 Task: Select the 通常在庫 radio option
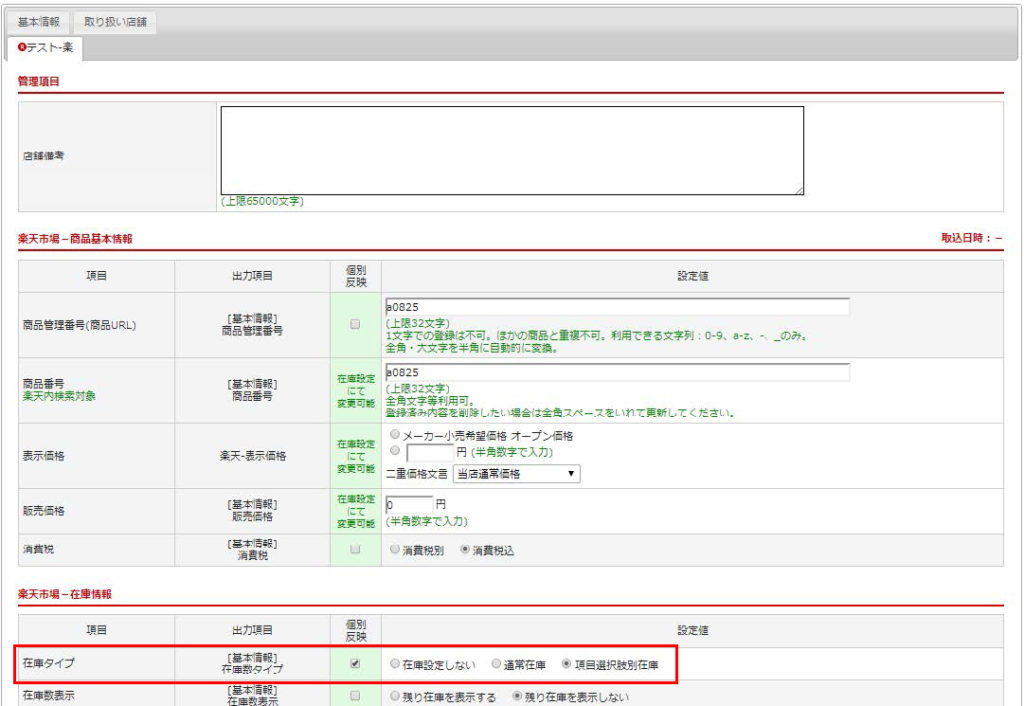496,664
